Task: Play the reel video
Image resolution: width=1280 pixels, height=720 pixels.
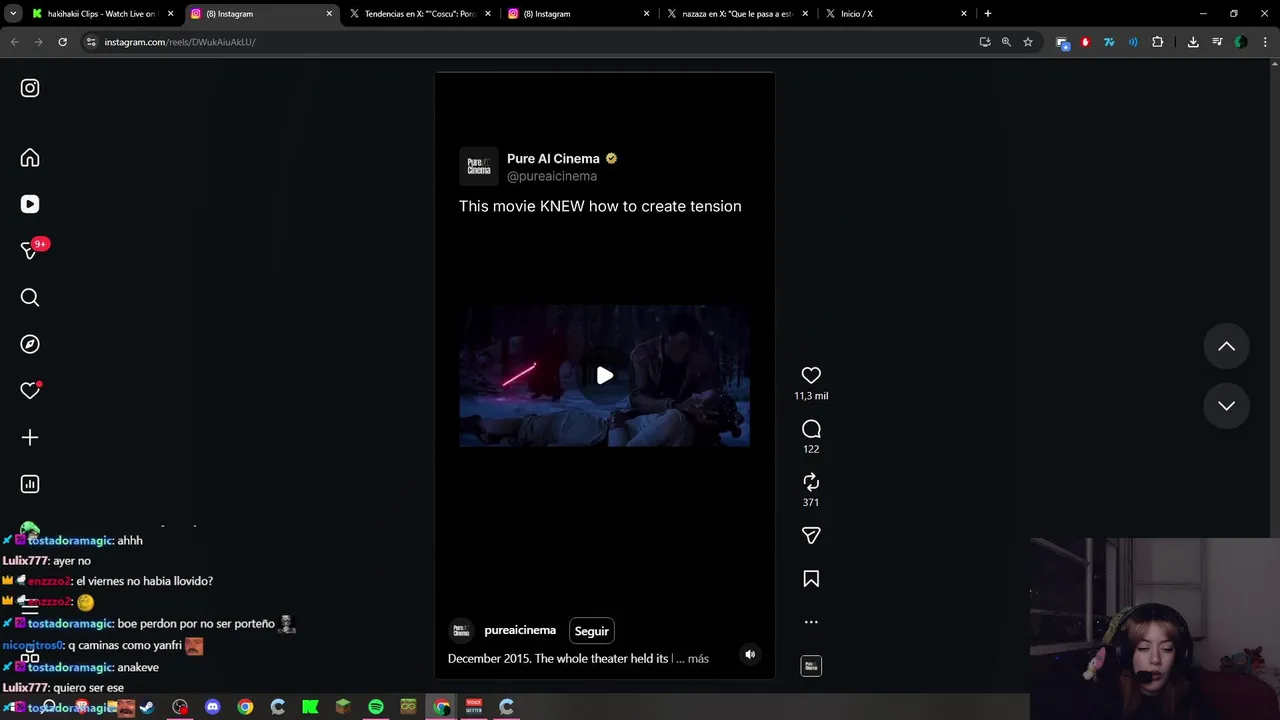Action: (x=604, y=376)
